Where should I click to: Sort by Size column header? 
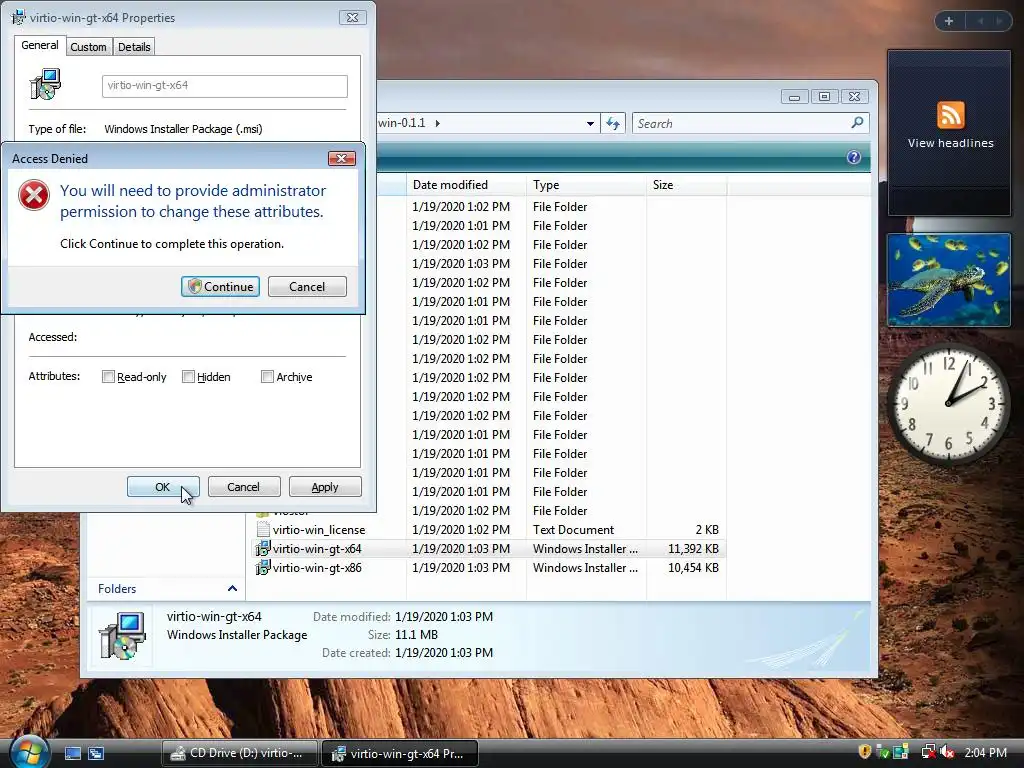[686, 185]
